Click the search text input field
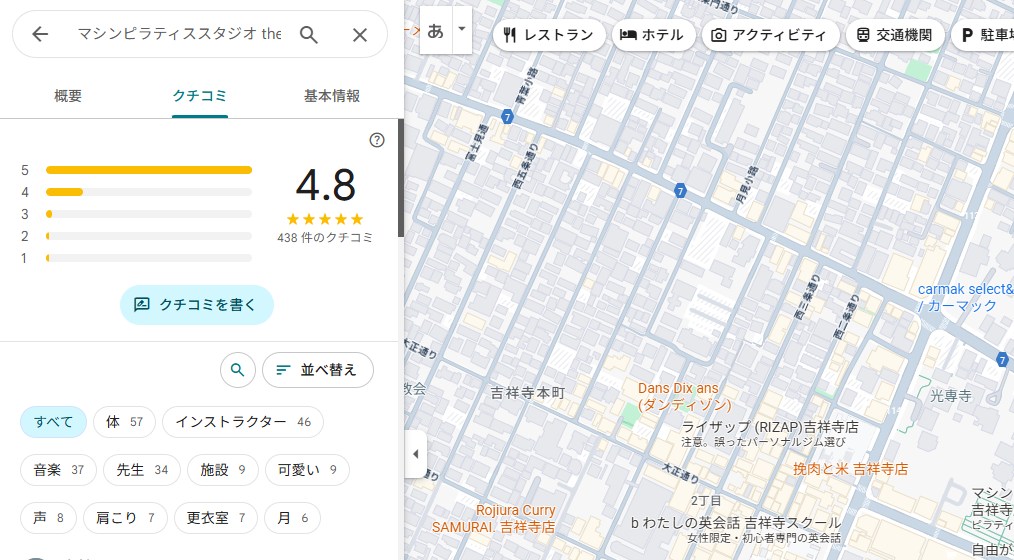The width and height of the screenshot is (1014, 560). 180,35
